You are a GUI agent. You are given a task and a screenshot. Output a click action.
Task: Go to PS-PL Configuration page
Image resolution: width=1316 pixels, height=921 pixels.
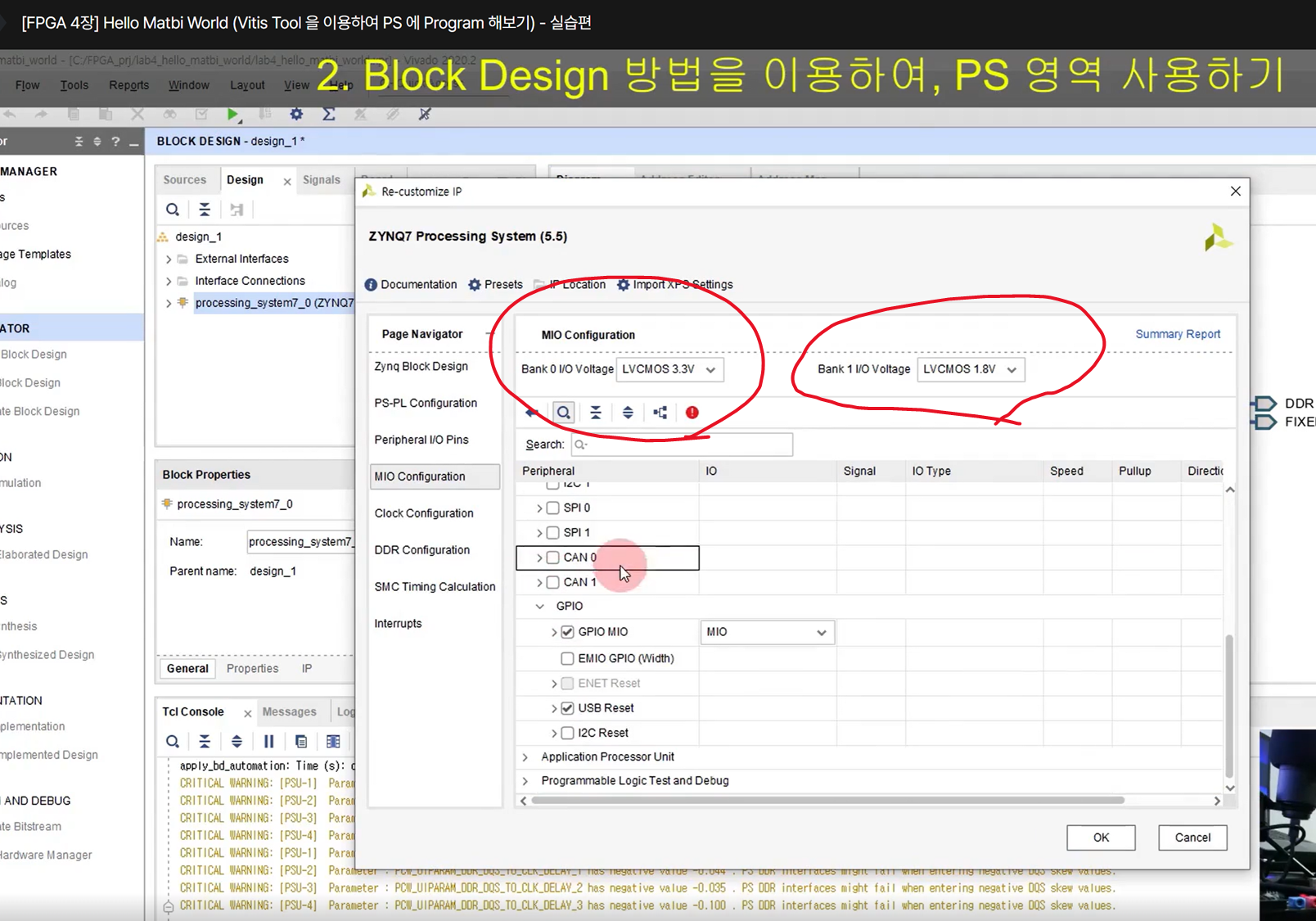[426, 404]
